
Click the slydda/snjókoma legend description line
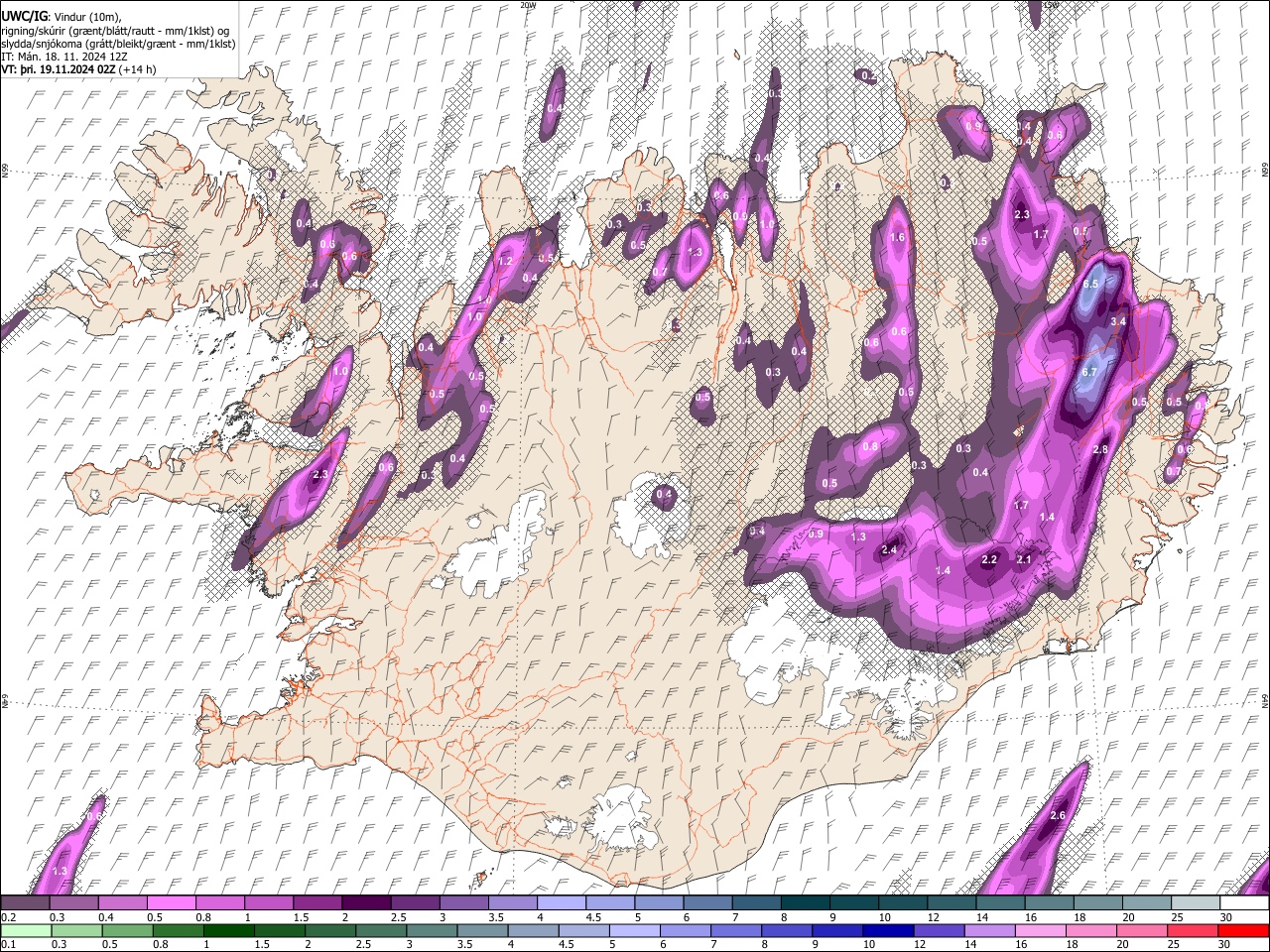118,44
